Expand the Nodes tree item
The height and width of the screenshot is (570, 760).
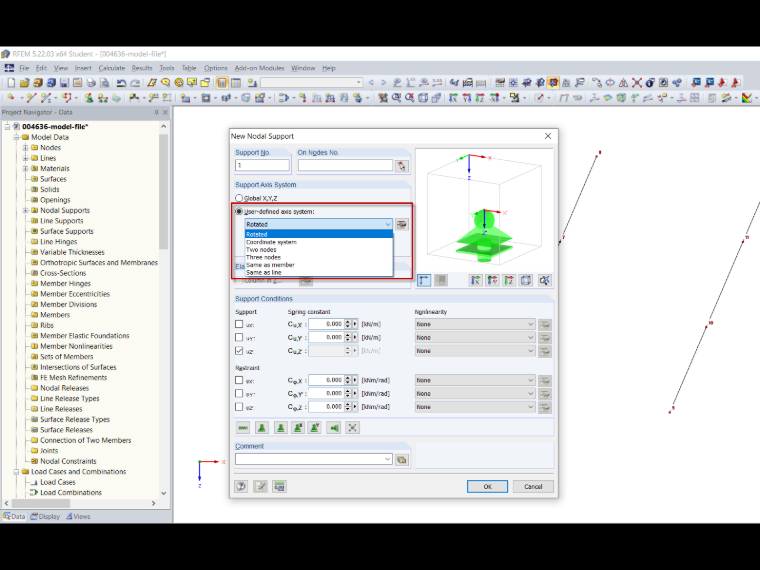click(x=25, y=147)
